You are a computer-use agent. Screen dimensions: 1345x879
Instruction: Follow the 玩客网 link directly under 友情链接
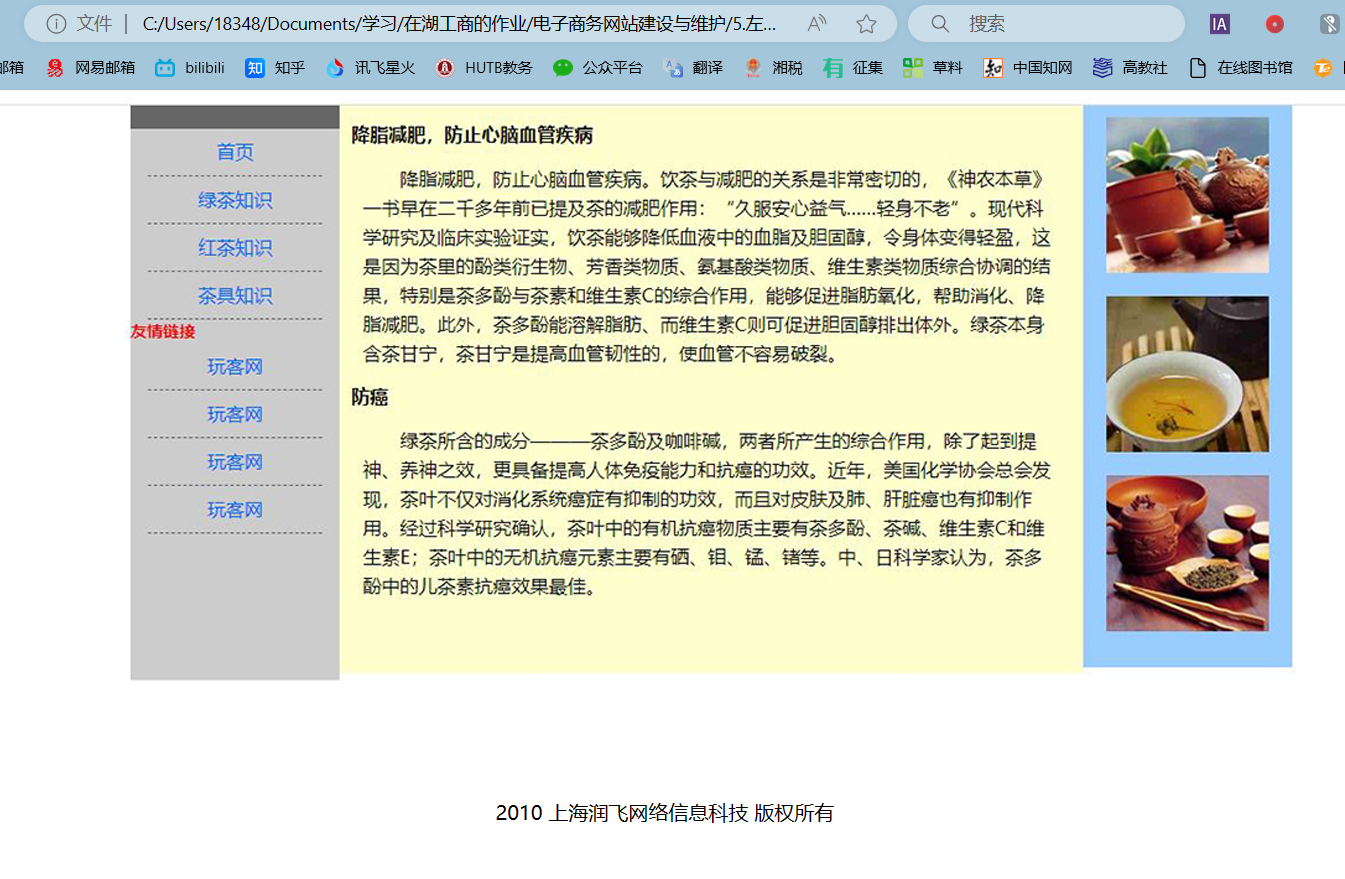coord(235,367)
